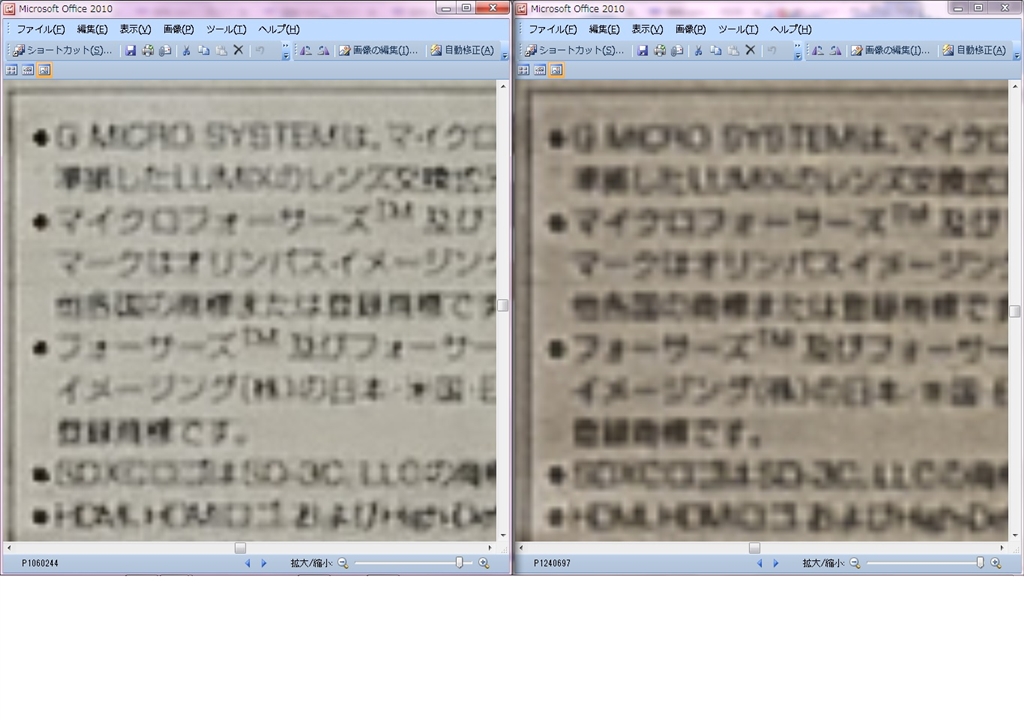Click the P1060244 filename in status bar

point(40,563)
